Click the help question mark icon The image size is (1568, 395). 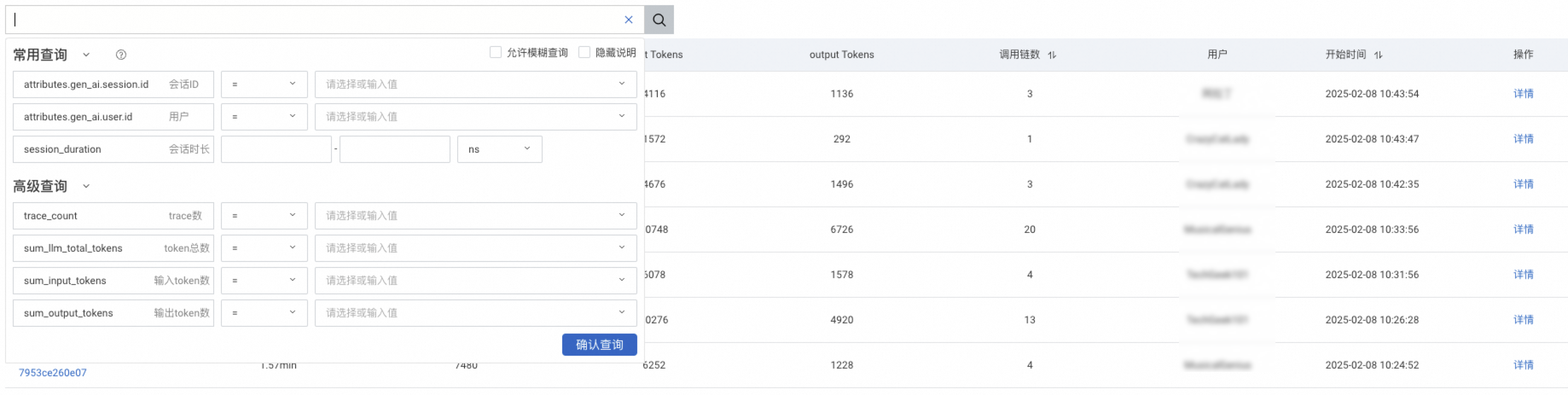121,55
